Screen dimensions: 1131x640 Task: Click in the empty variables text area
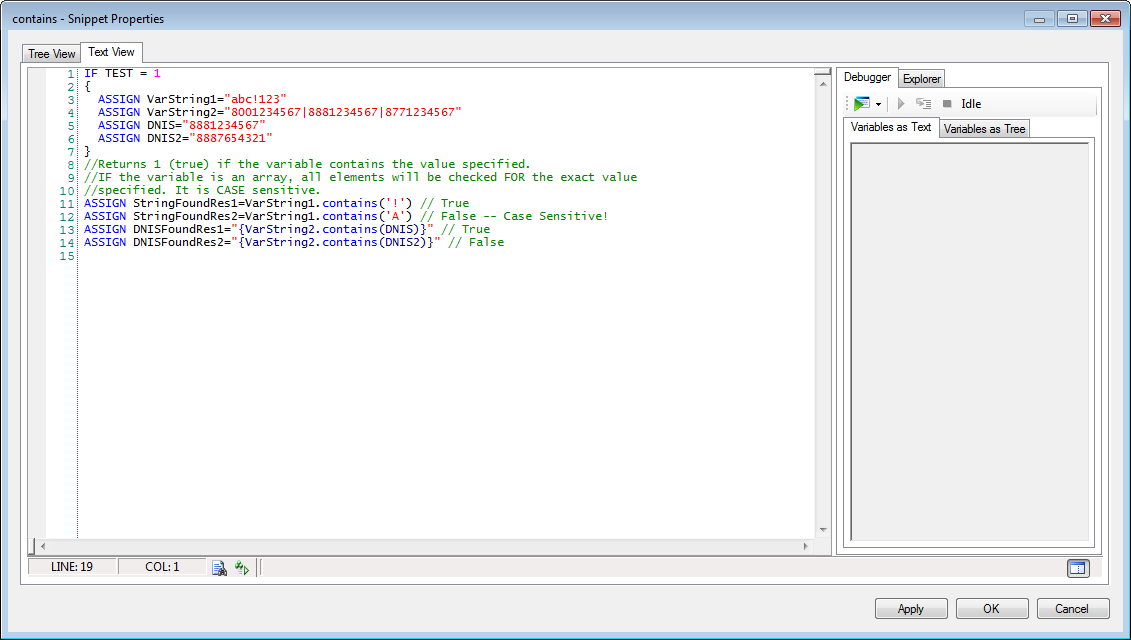969,341
